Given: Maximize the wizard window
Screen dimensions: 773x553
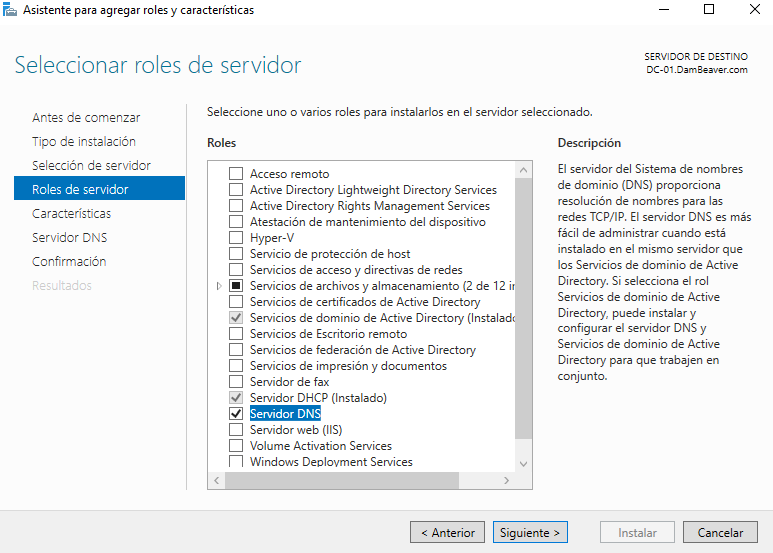Looking at the screenshot, I should pos(709,9).
